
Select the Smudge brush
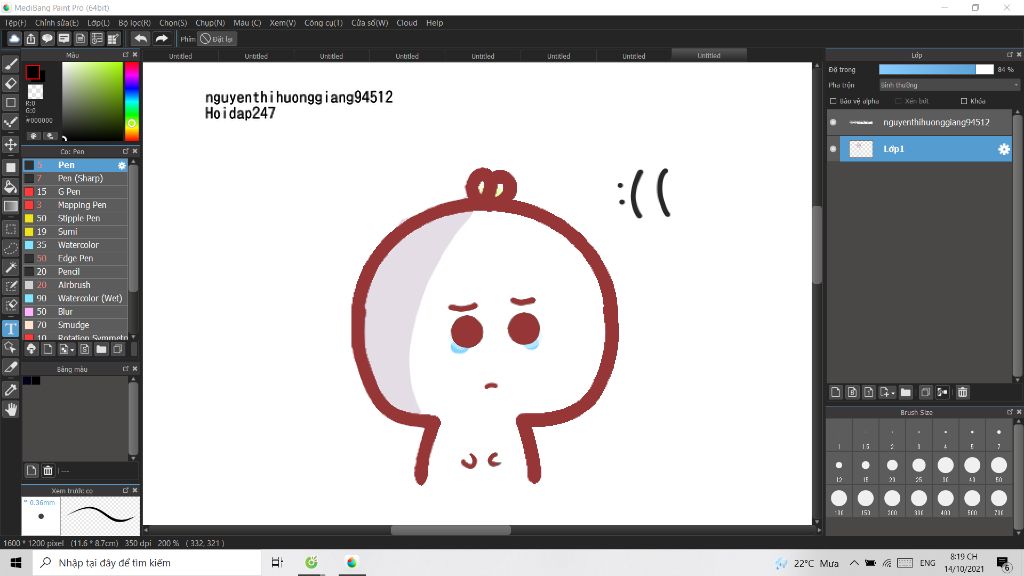[75, 325]
